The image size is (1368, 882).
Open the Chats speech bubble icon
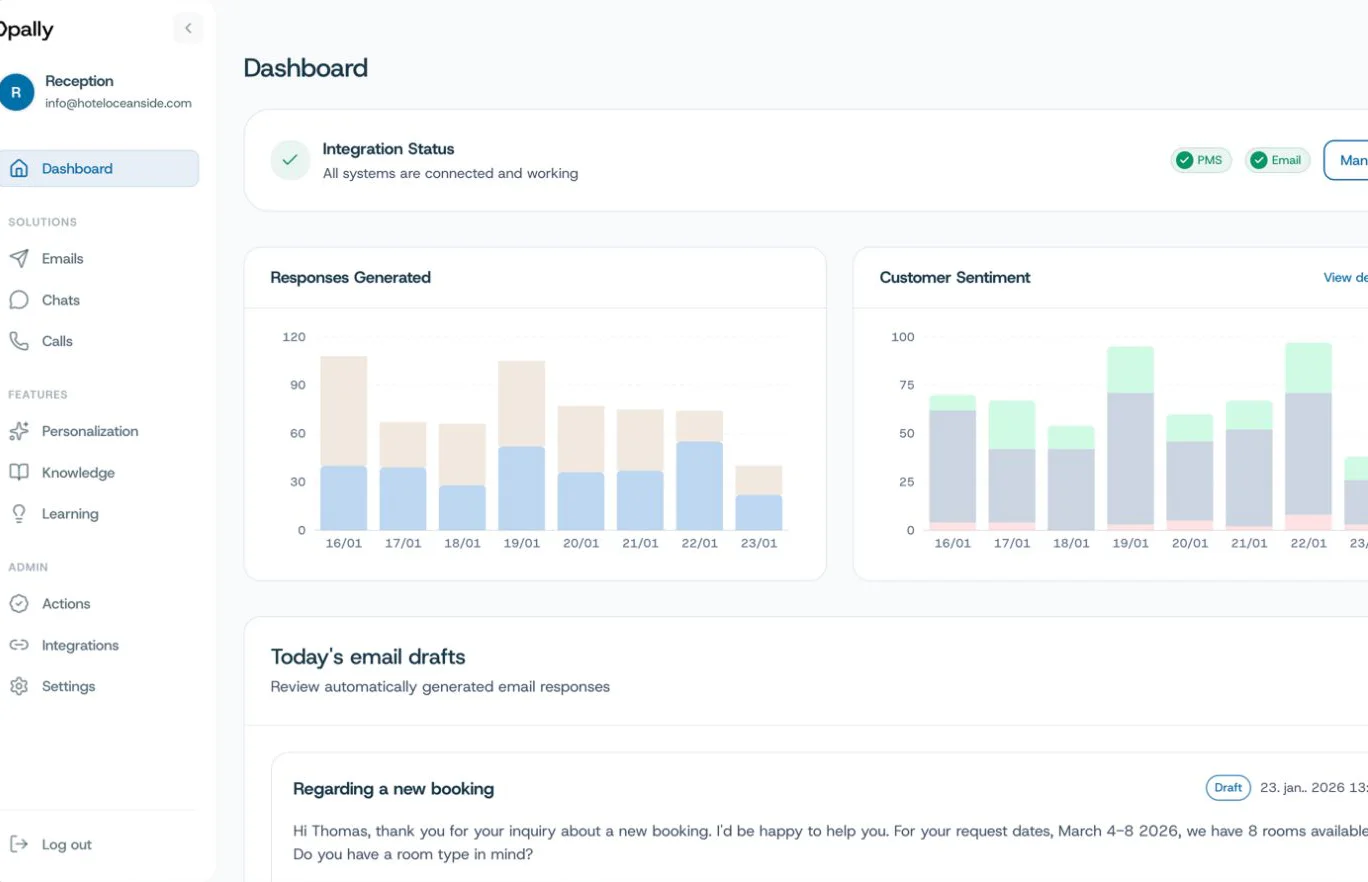point(19,300)
